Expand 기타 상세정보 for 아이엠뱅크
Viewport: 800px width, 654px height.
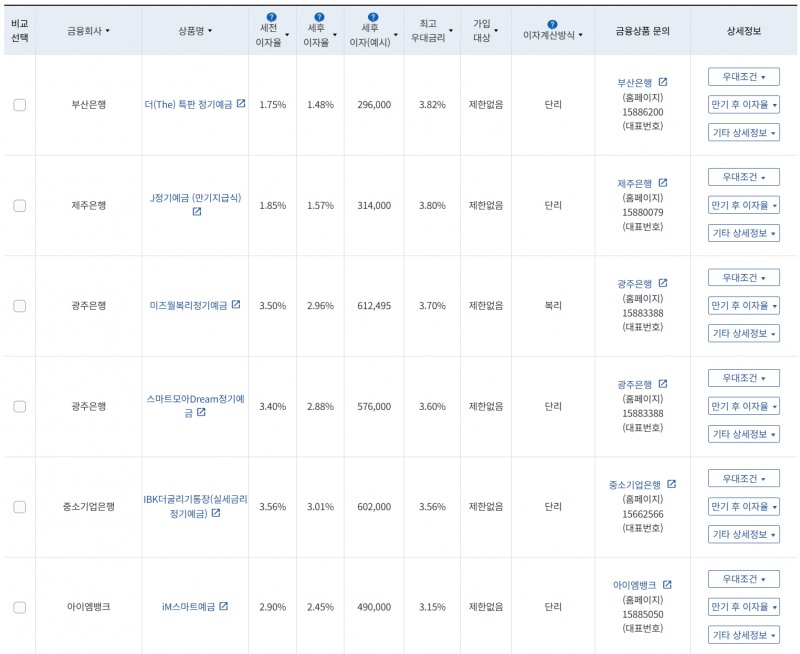click(743, 635)
